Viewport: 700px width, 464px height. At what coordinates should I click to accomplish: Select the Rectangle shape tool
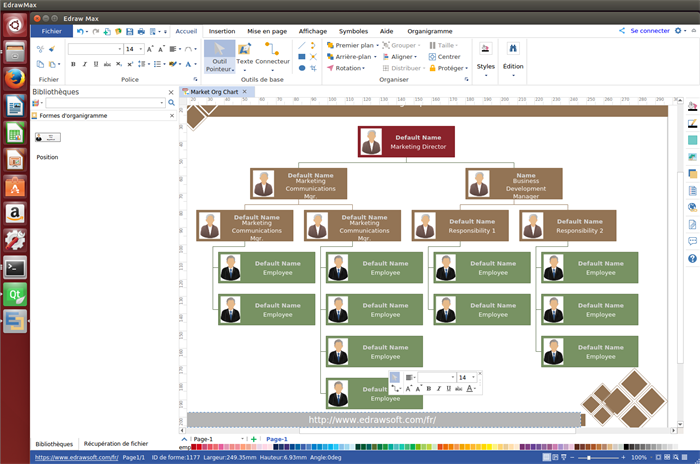[302, 57]
